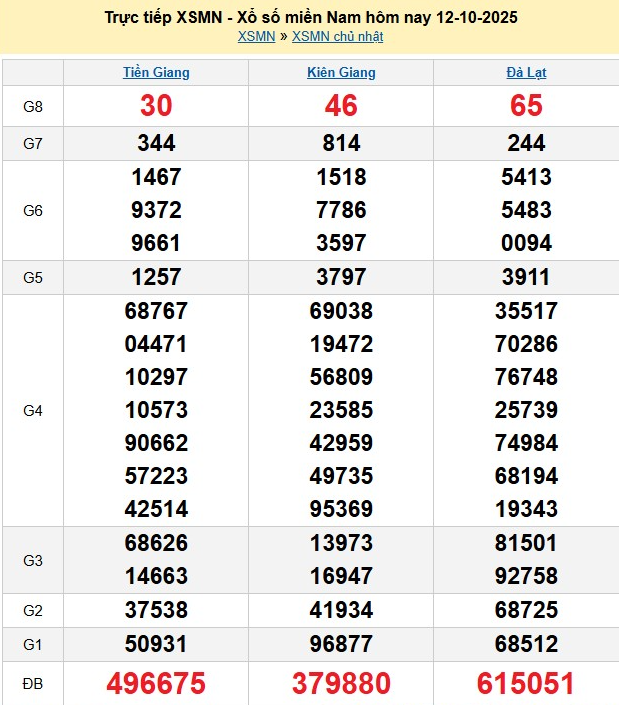
Task: Select Đà Lạt G7 result 244
Action: 526,144
